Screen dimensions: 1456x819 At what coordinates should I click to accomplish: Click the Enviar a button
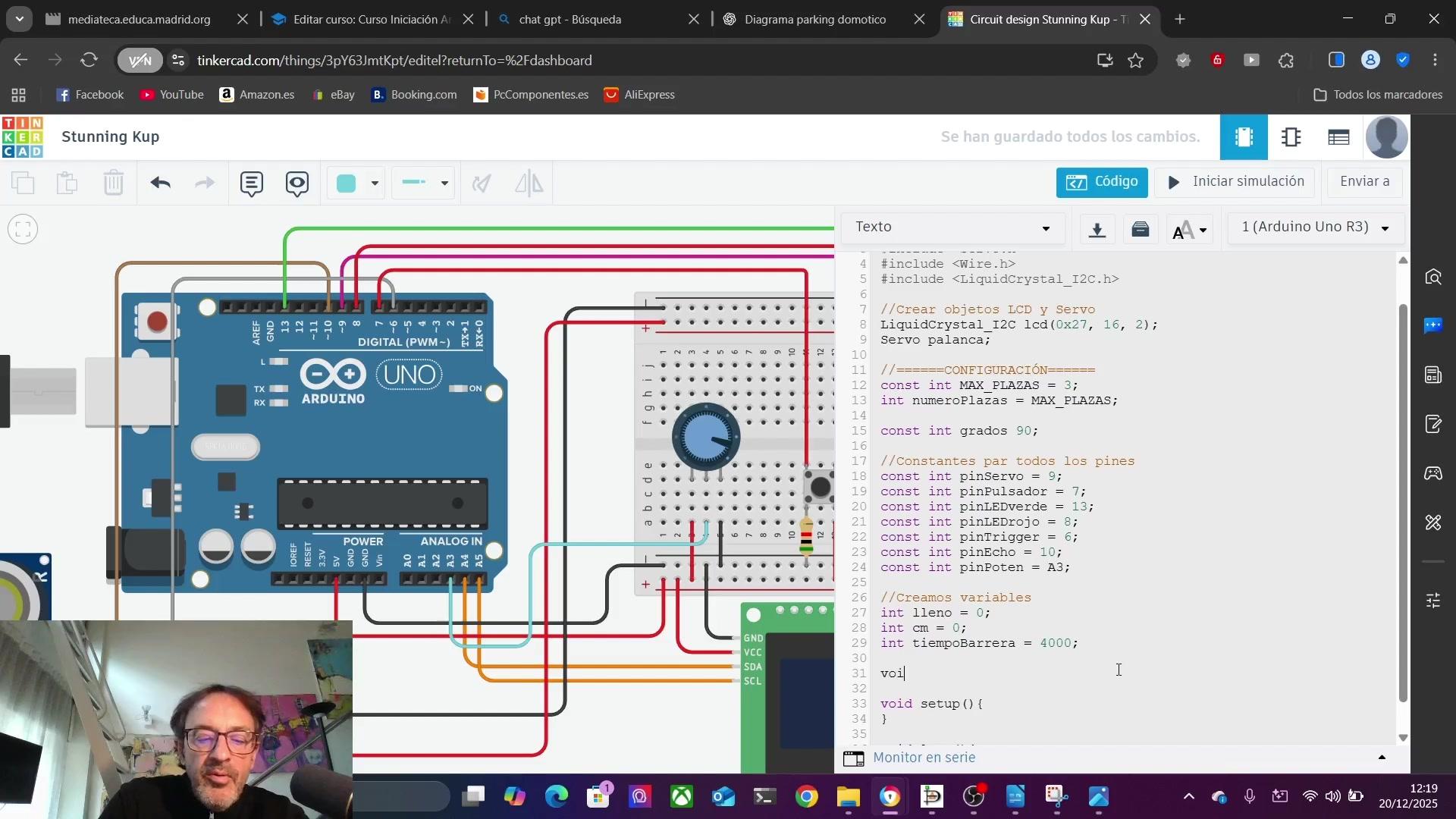coord(1363,182)
